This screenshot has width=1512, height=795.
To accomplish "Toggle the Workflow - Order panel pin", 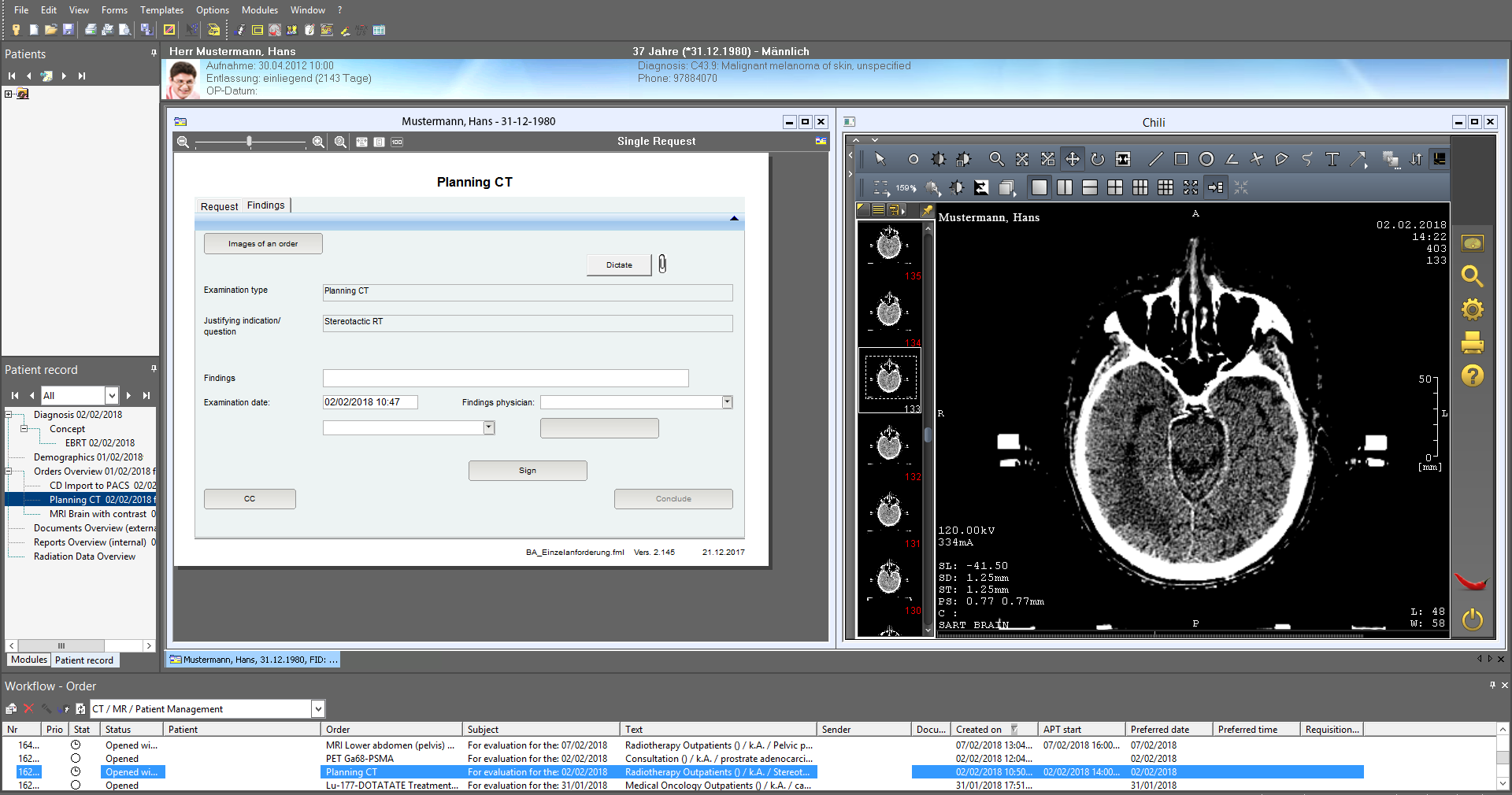I will tap(1492, 685).
